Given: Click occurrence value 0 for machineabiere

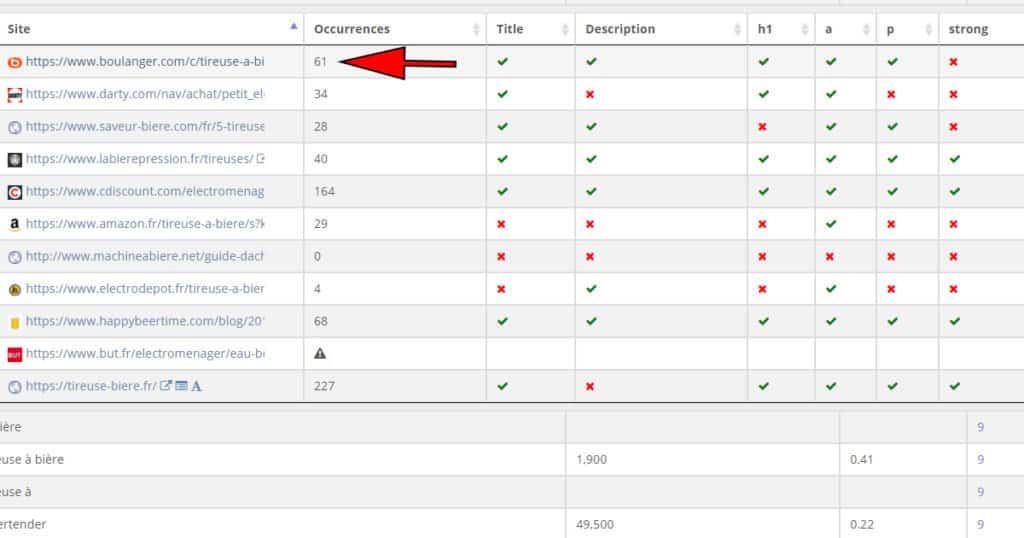Looking at the screenshot, I should point(317,256).
